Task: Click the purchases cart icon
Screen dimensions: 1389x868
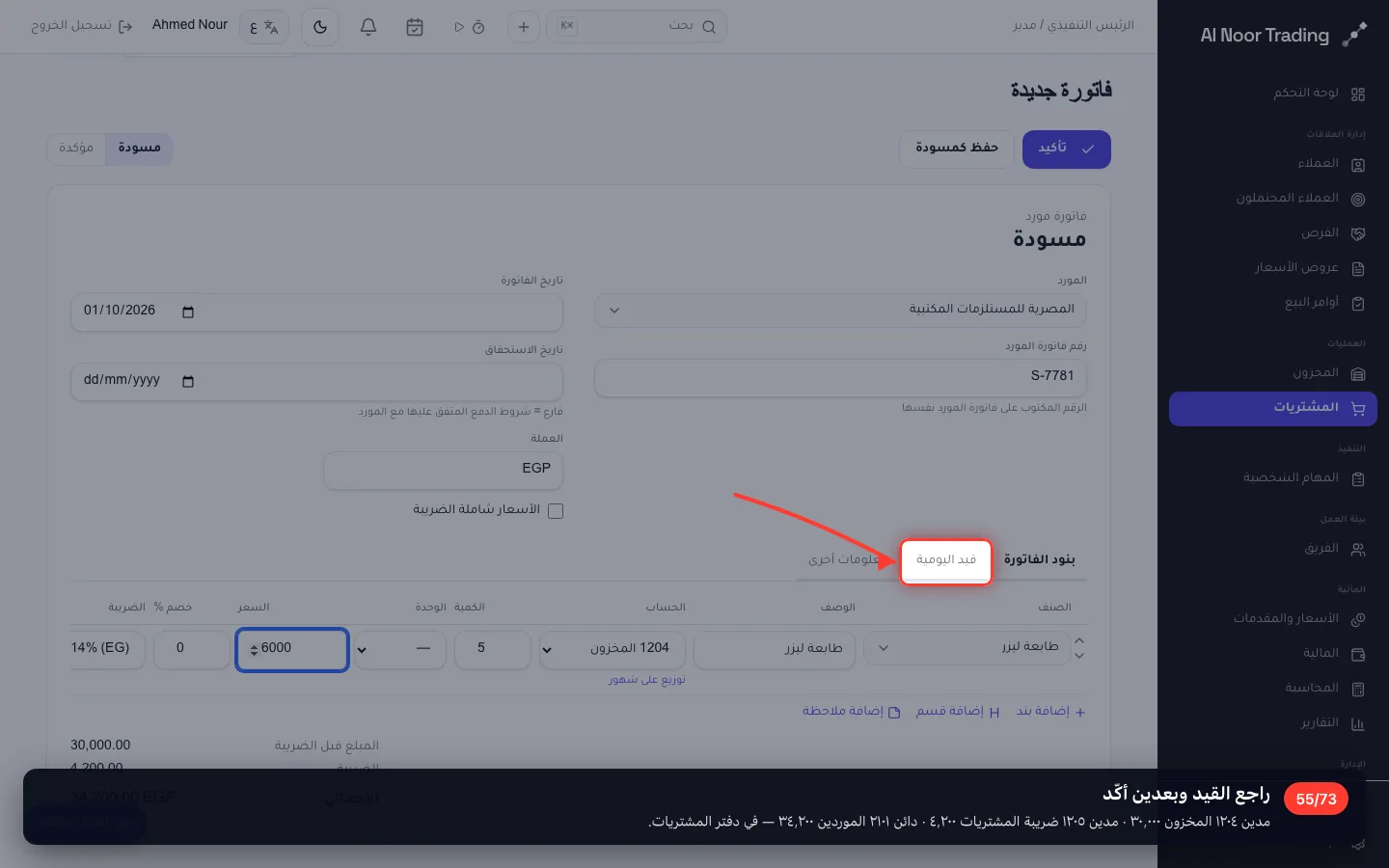Action: point(1358,408)
